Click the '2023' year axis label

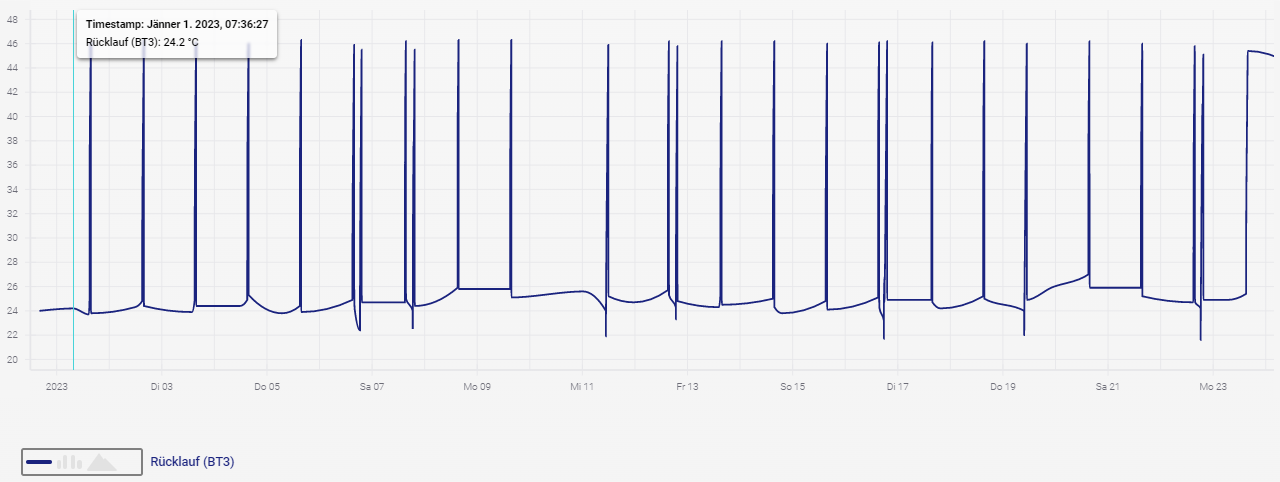tap(56, 386)
